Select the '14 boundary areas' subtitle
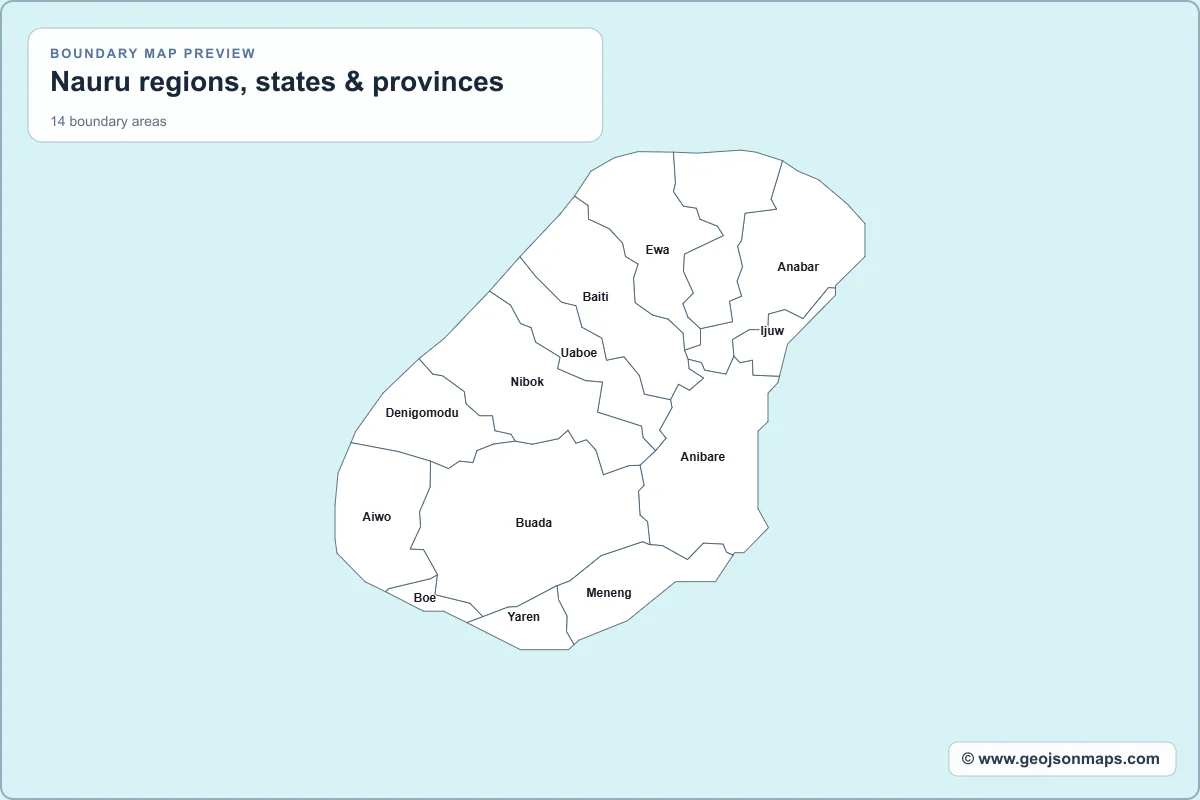 tap(108, 122)
